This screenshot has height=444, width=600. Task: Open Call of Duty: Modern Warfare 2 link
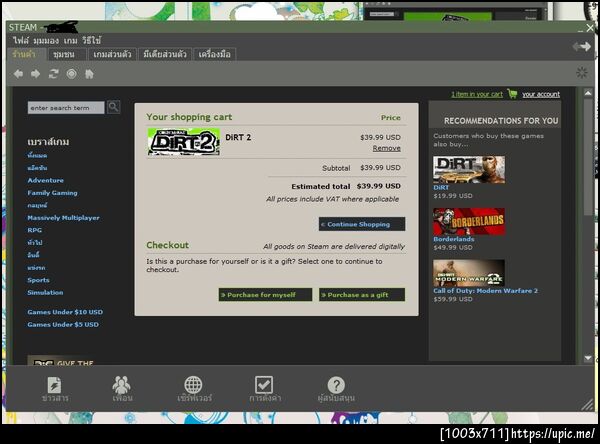(485, 291)
